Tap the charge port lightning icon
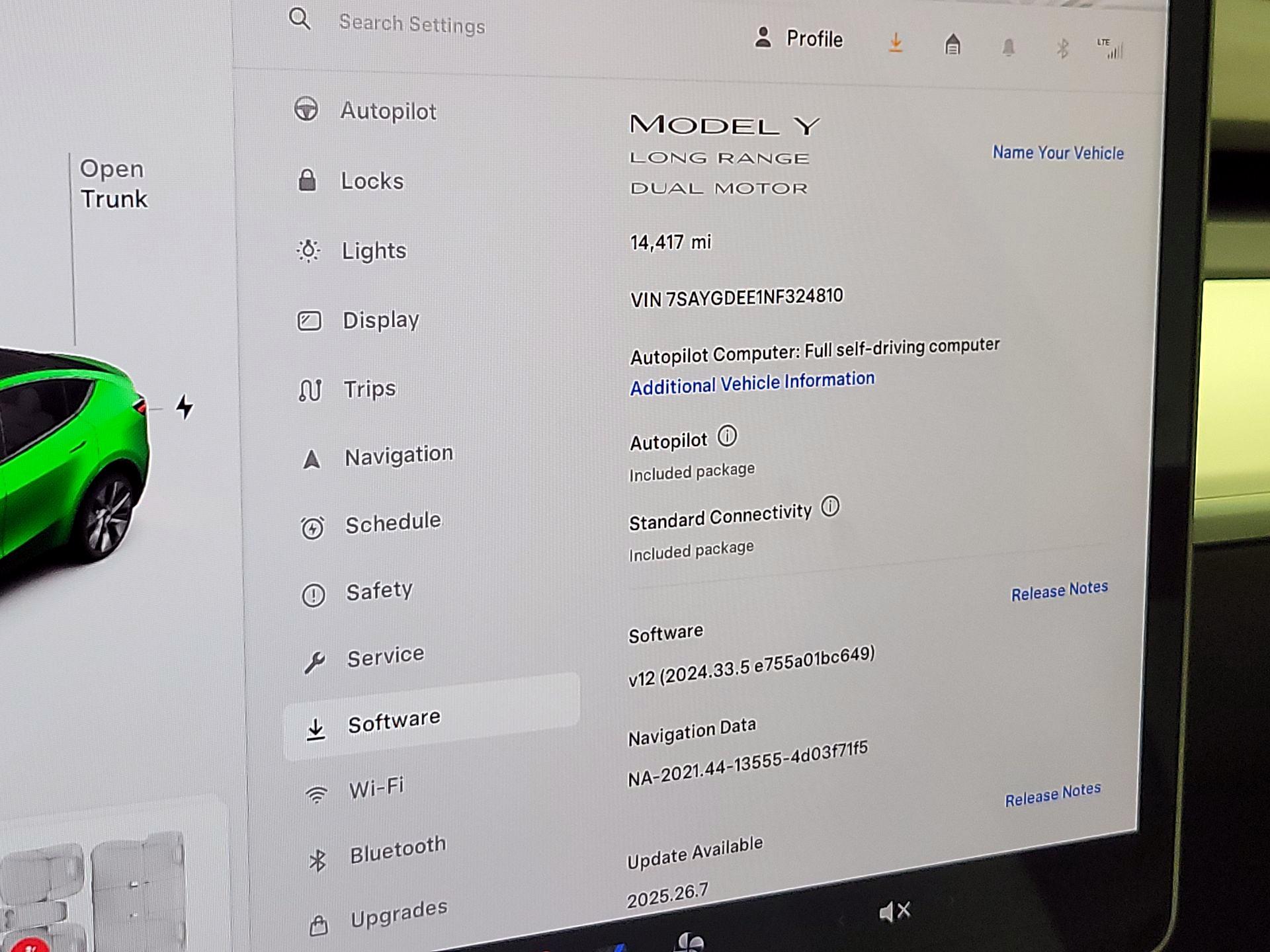Screen dimensions: 1270x952 (x=185, y=407)
